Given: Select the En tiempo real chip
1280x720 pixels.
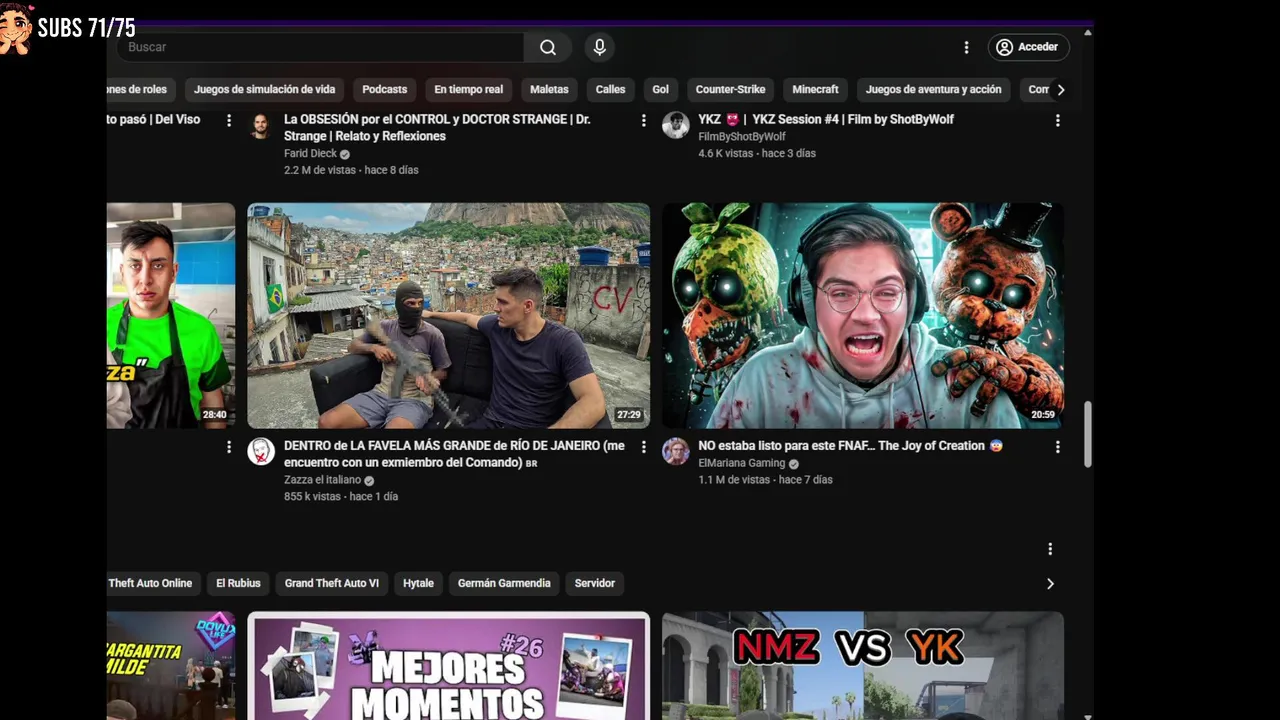Looking at the screenshot, I should 468,90.
